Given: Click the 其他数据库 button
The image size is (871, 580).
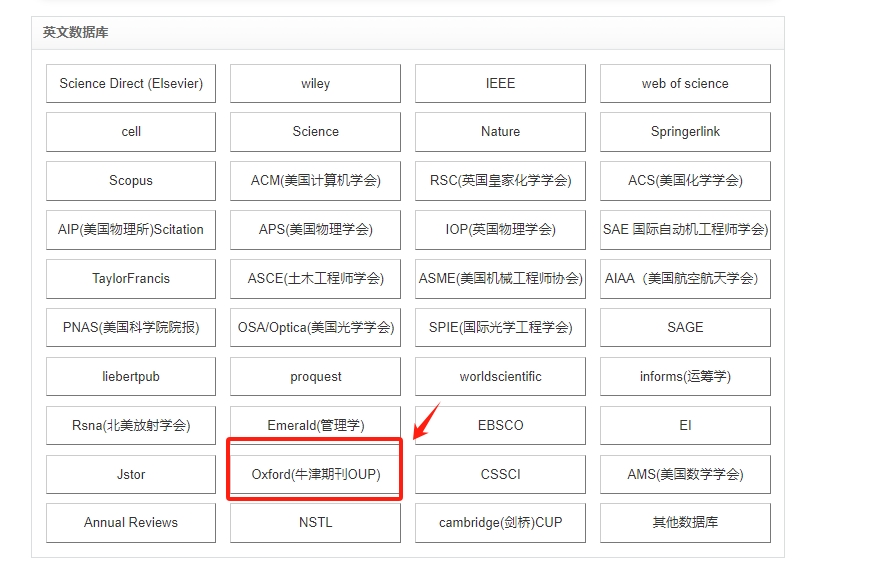Looking at the screenshot, I should [685, 522].
